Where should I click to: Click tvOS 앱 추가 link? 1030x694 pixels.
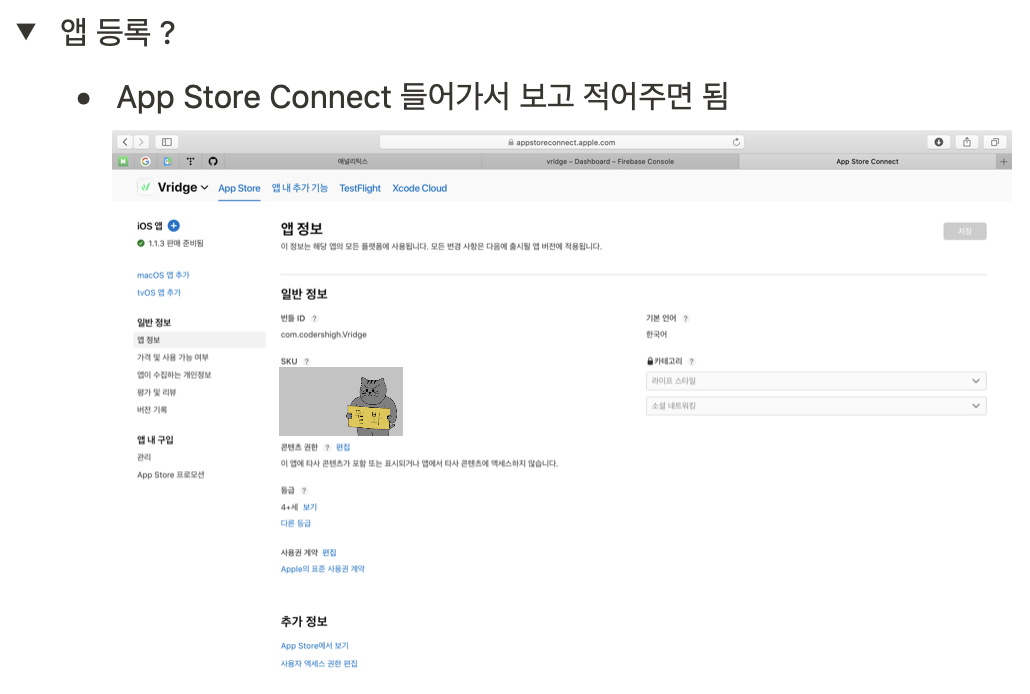(159, 292)
